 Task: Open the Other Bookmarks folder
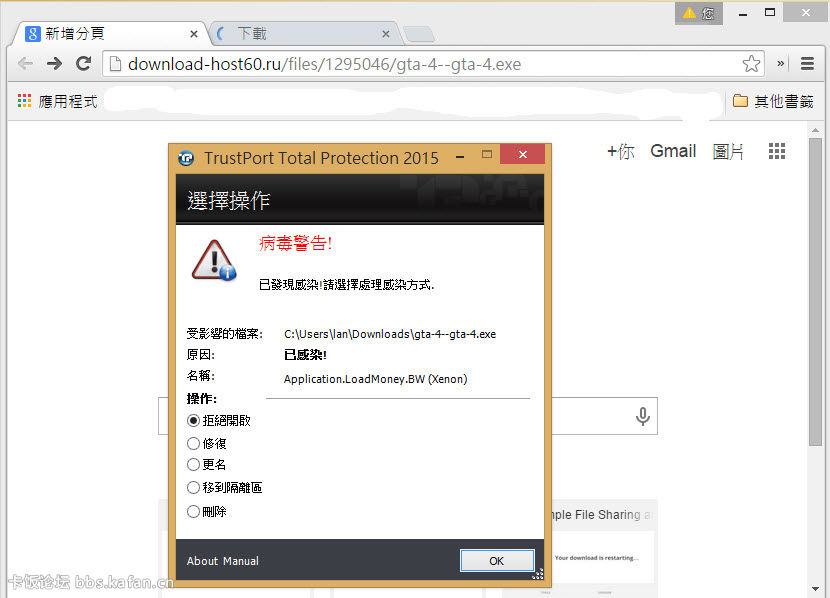coord(773,101)
